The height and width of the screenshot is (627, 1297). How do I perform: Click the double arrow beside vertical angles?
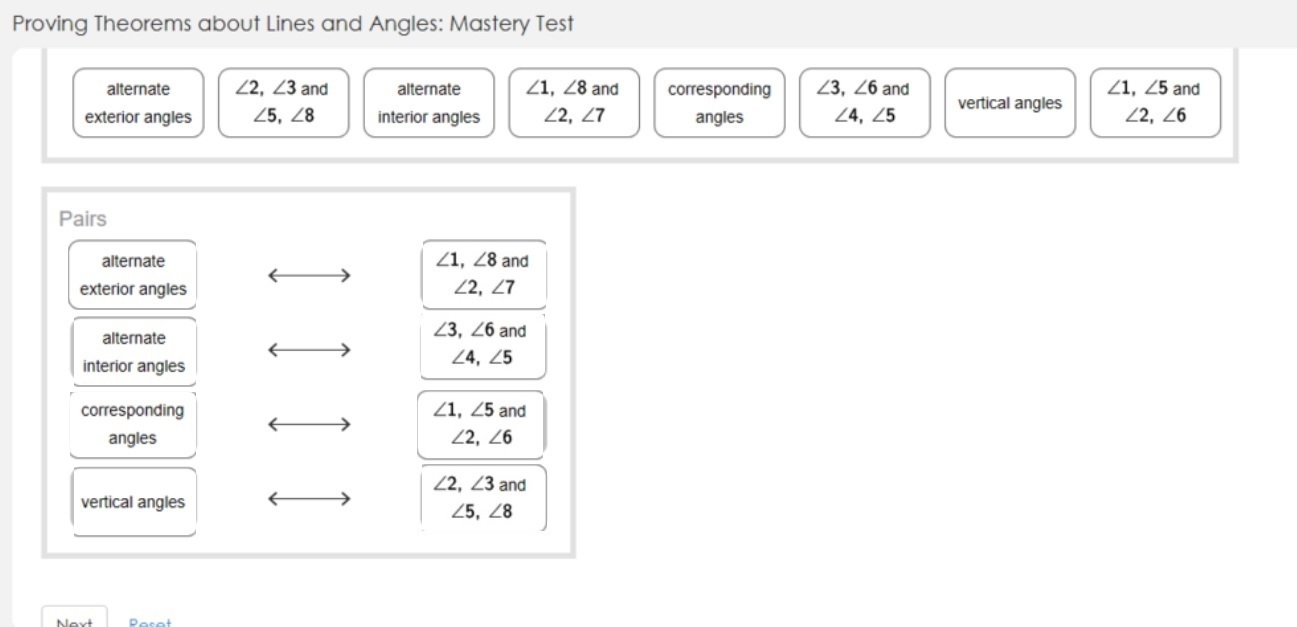[309, 498]
